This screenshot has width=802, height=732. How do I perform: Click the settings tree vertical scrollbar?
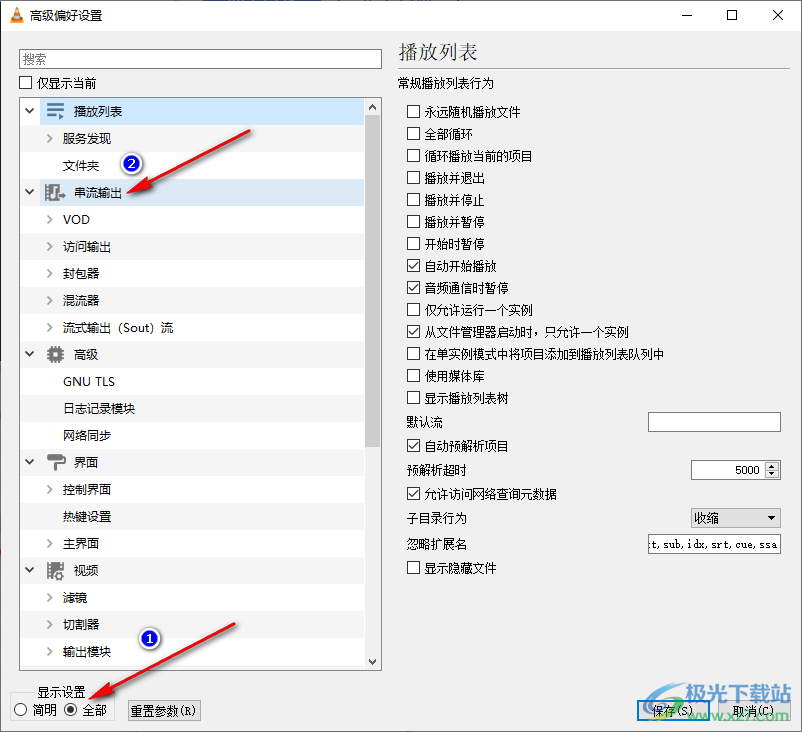(373, 300)
